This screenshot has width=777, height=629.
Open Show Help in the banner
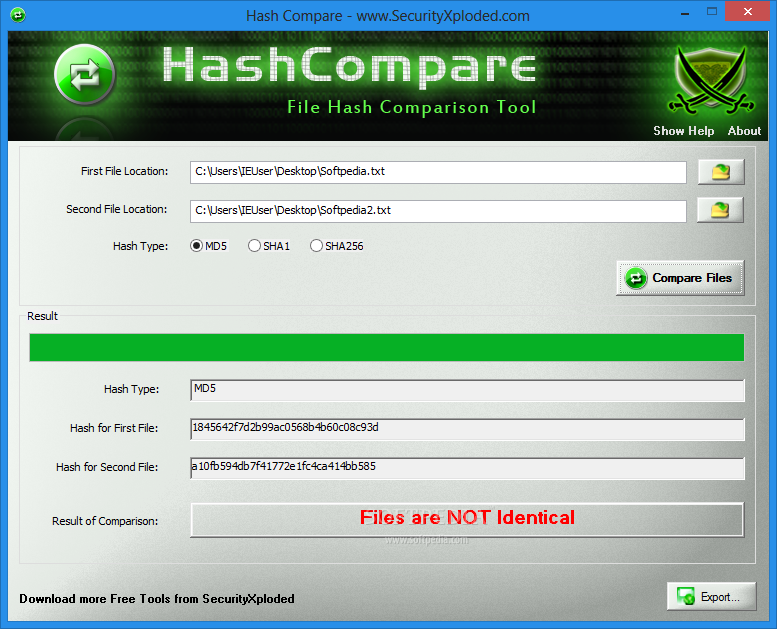[683, 131]
